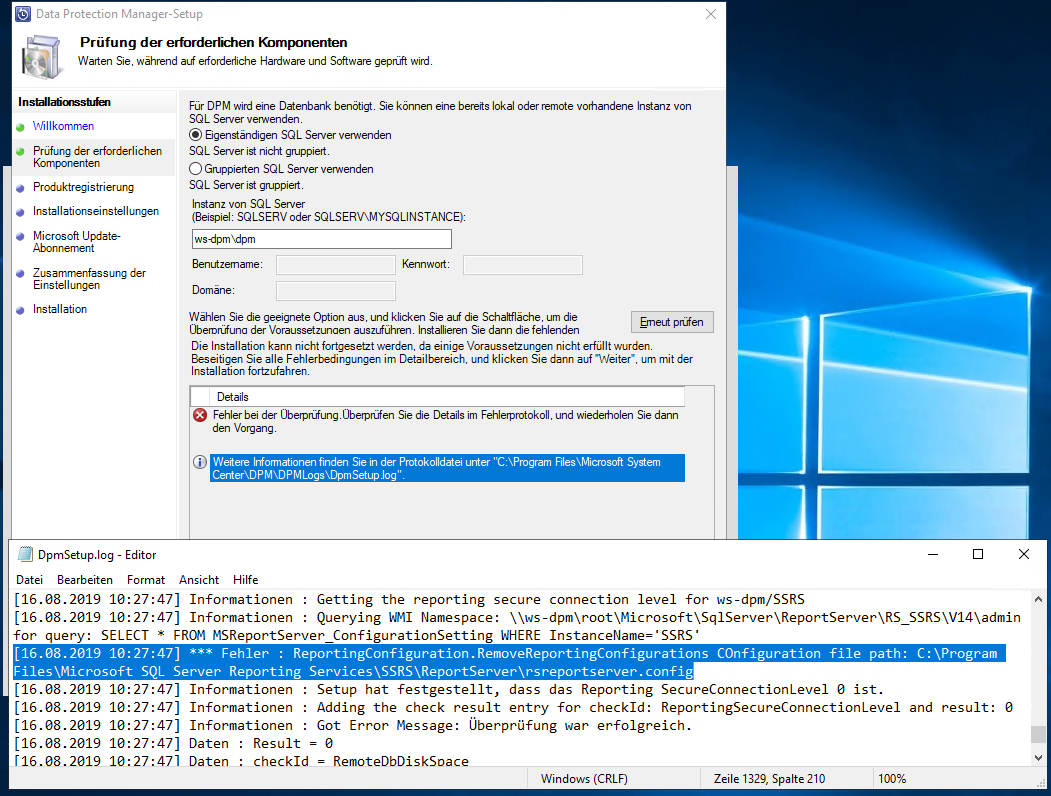Click the Installation step in the sidebar

[60, 309]
